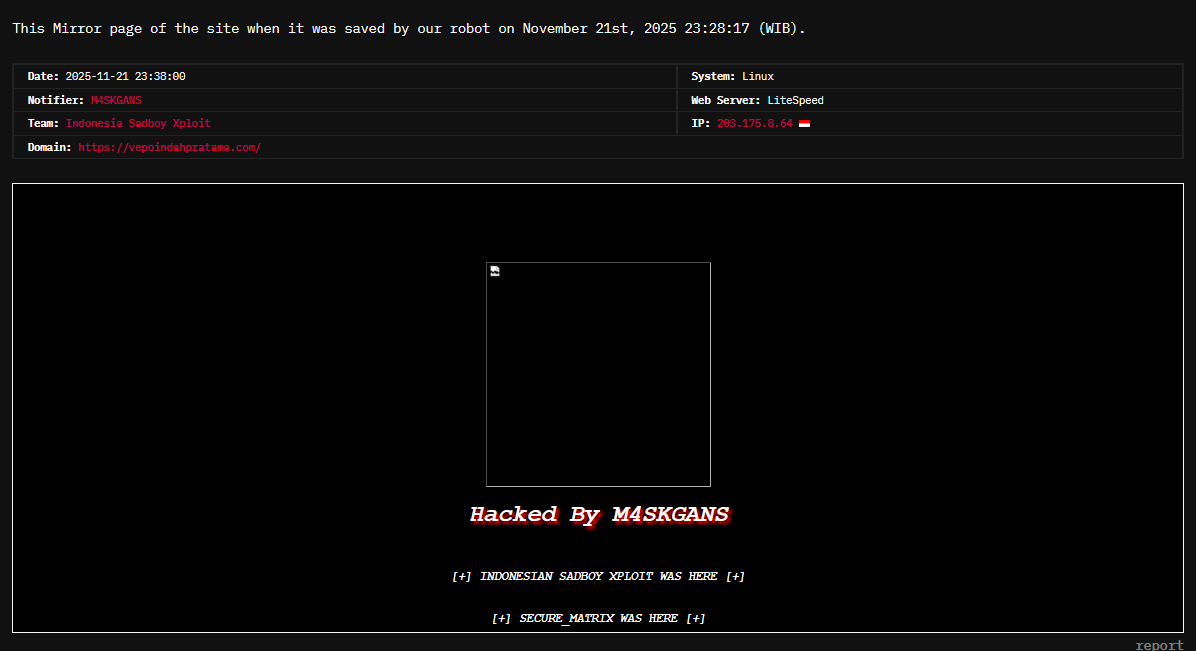Click the Indonesian flag icon beside the IP
Image resolution: width=1196 pixels, height=651 pixels.
pos(804,124)
